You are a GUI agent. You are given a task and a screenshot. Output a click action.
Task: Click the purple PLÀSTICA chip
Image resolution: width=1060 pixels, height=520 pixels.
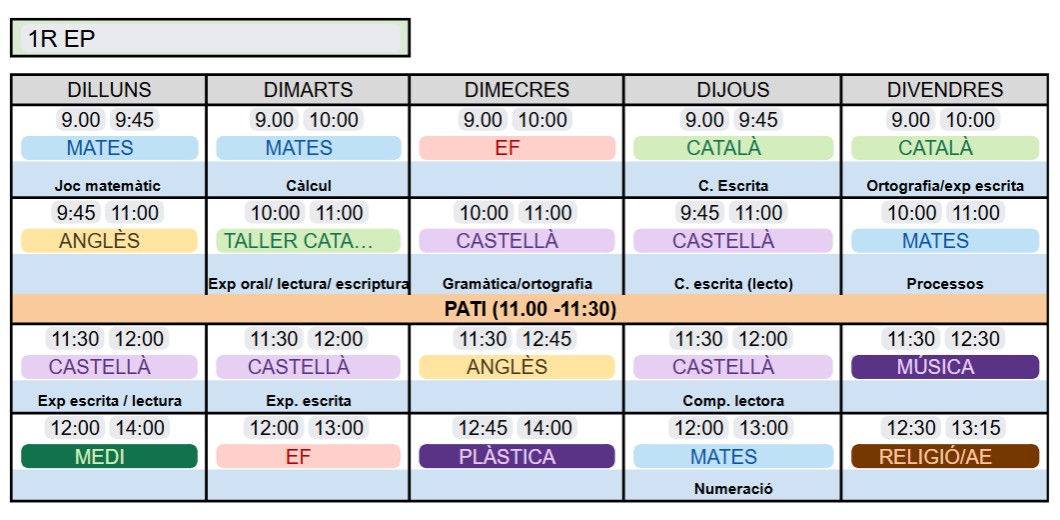coord(516,457)
